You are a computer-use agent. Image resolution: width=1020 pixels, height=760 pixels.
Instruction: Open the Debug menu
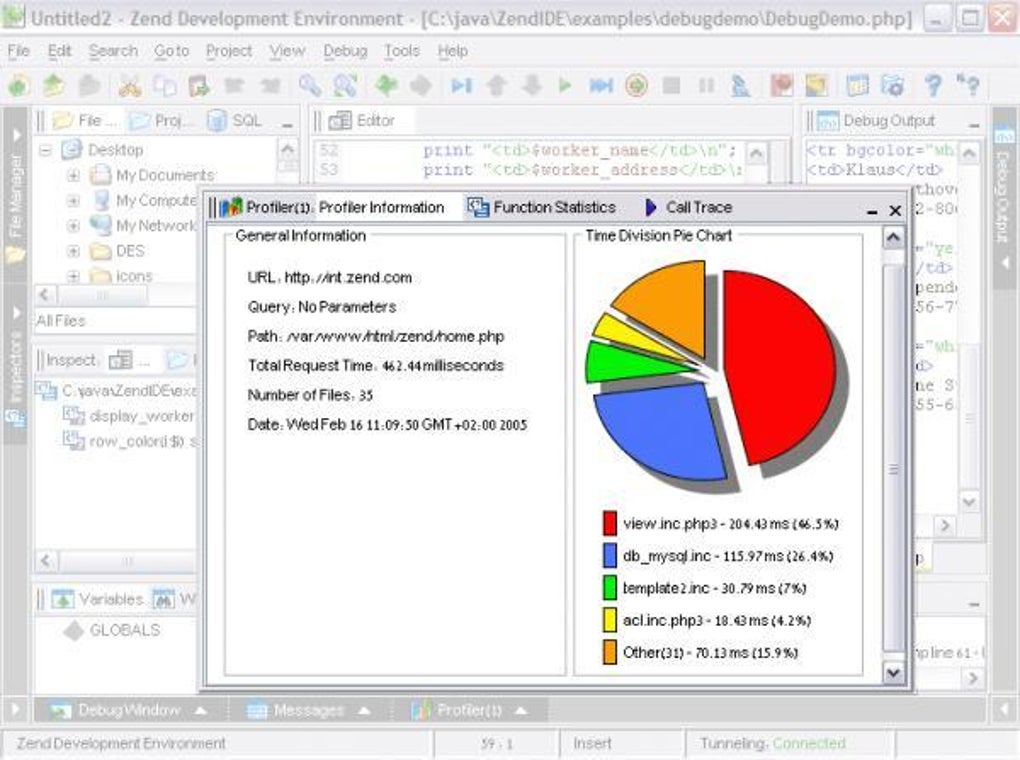[345, 51]
